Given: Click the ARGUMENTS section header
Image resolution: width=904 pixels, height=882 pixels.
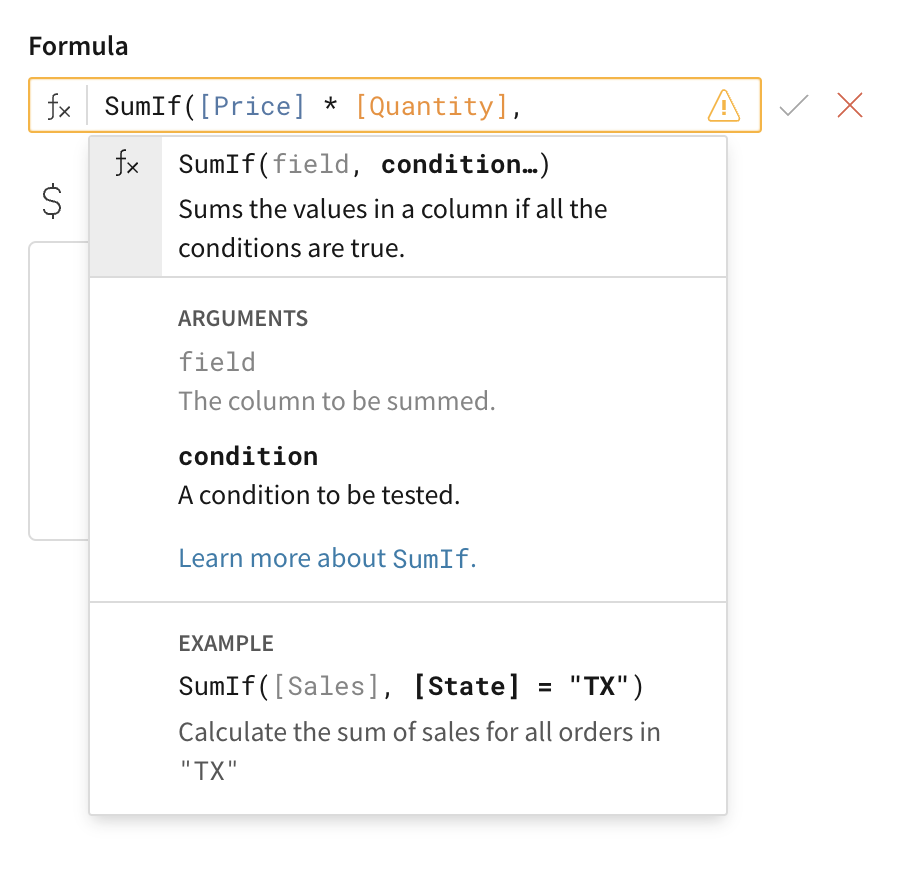Looking at the screenshot, I should point(243,319).
